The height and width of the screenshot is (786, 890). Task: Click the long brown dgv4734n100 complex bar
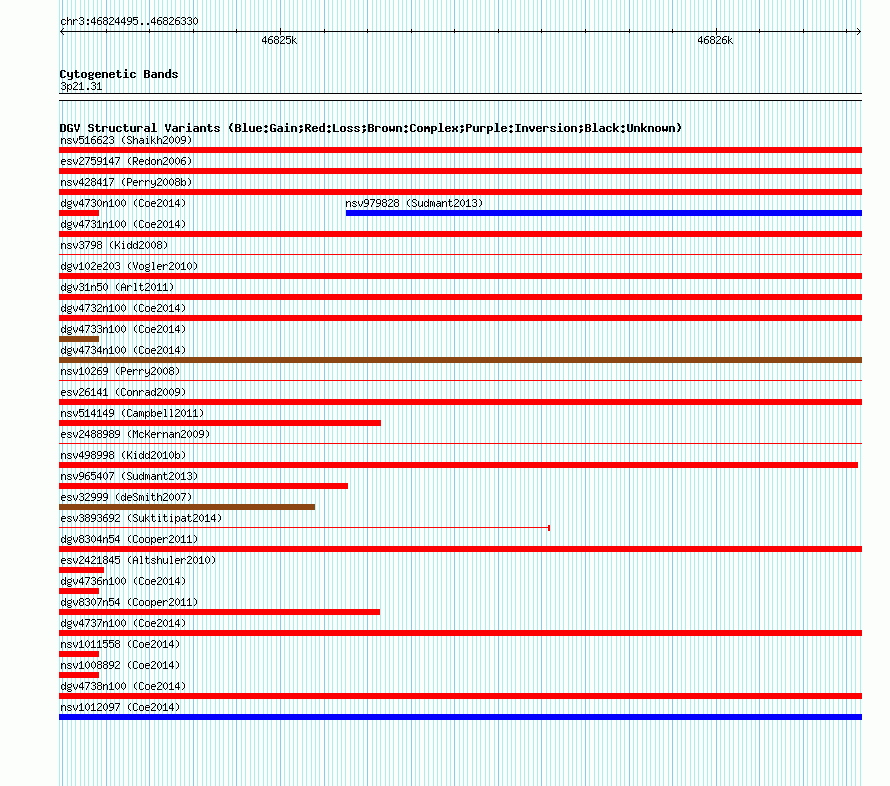click(460, 360)
